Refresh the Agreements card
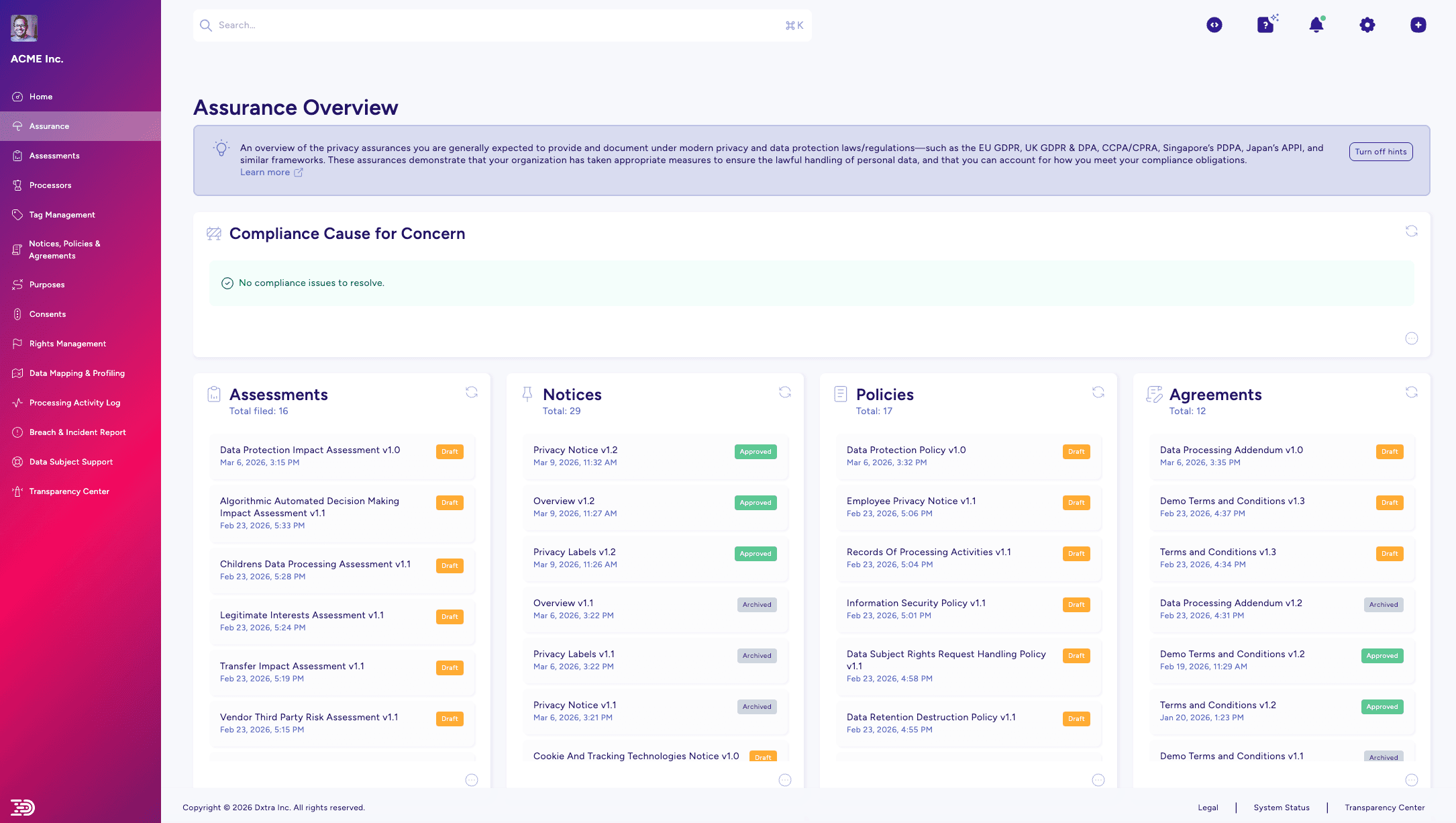The height and width of the screenshot is (823, 1456). pos(1412,392)
